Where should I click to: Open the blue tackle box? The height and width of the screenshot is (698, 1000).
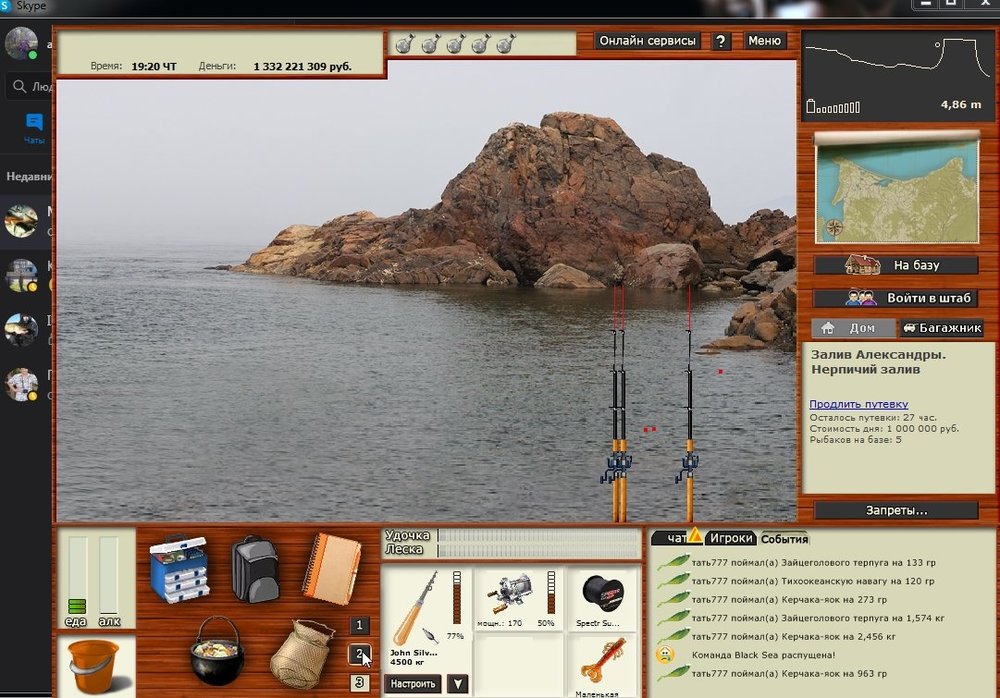click(x=179, y=568)
